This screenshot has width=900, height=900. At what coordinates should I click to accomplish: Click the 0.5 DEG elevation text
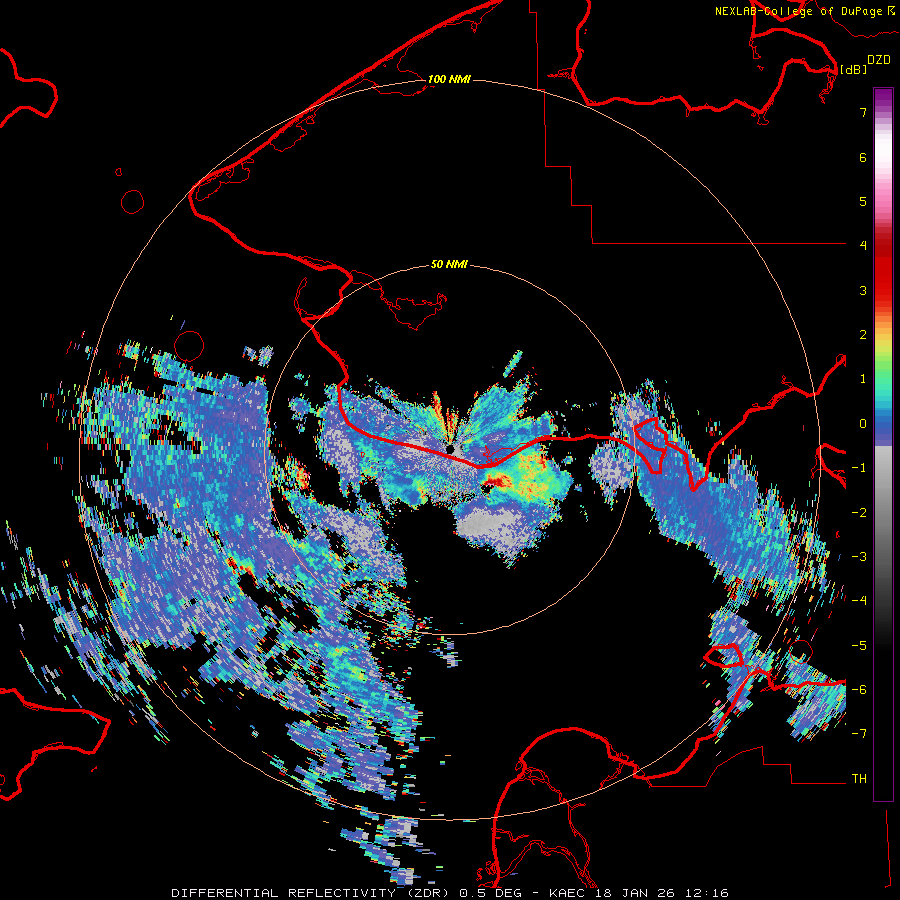click(491, 893)
